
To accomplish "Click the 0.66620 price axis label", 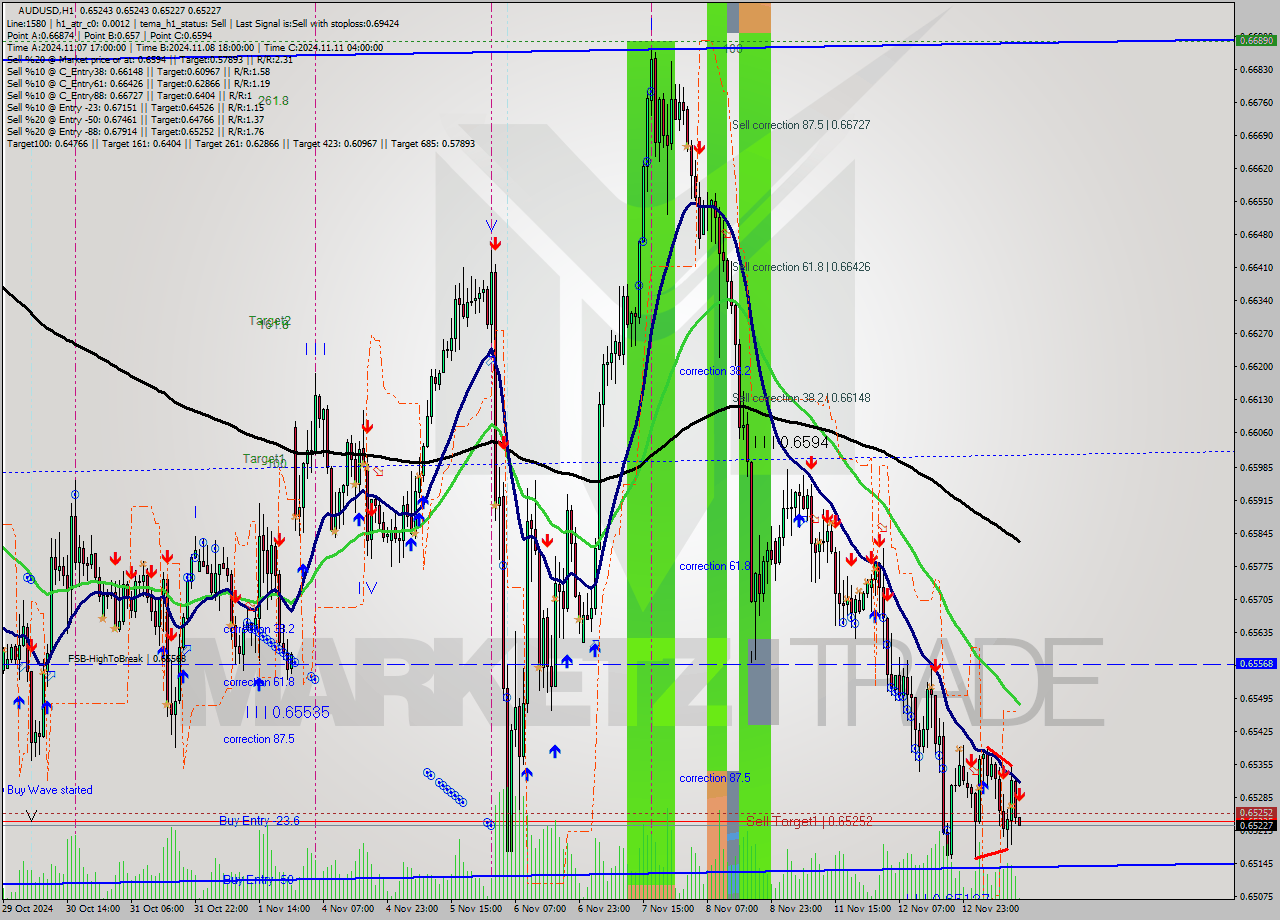I will pyautogui.click(x=1257, y=168).
